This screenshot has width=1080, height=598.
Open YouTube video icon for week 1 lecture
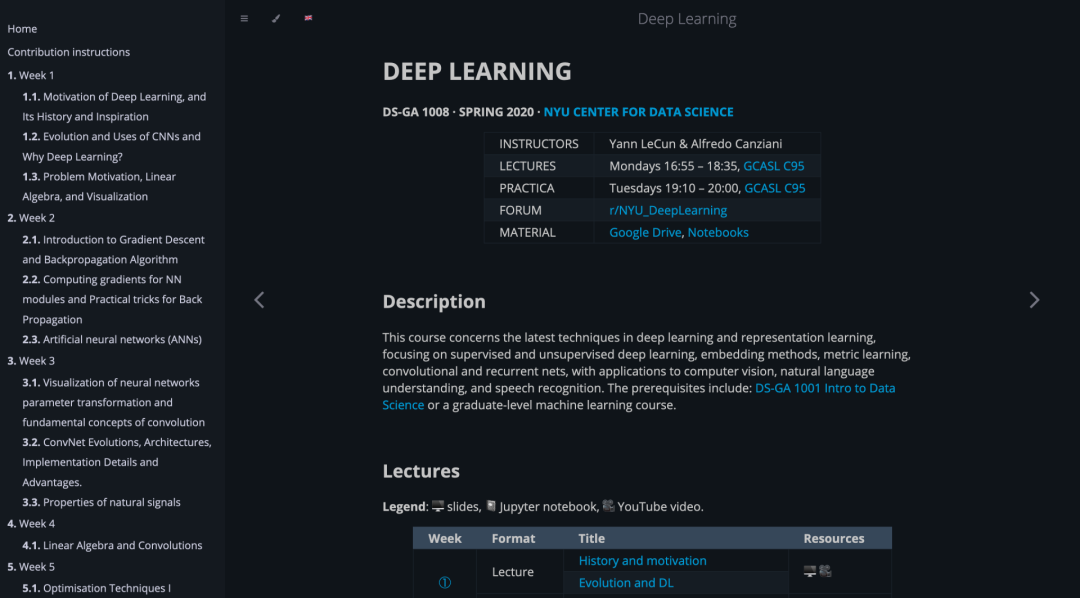(824, 571)
